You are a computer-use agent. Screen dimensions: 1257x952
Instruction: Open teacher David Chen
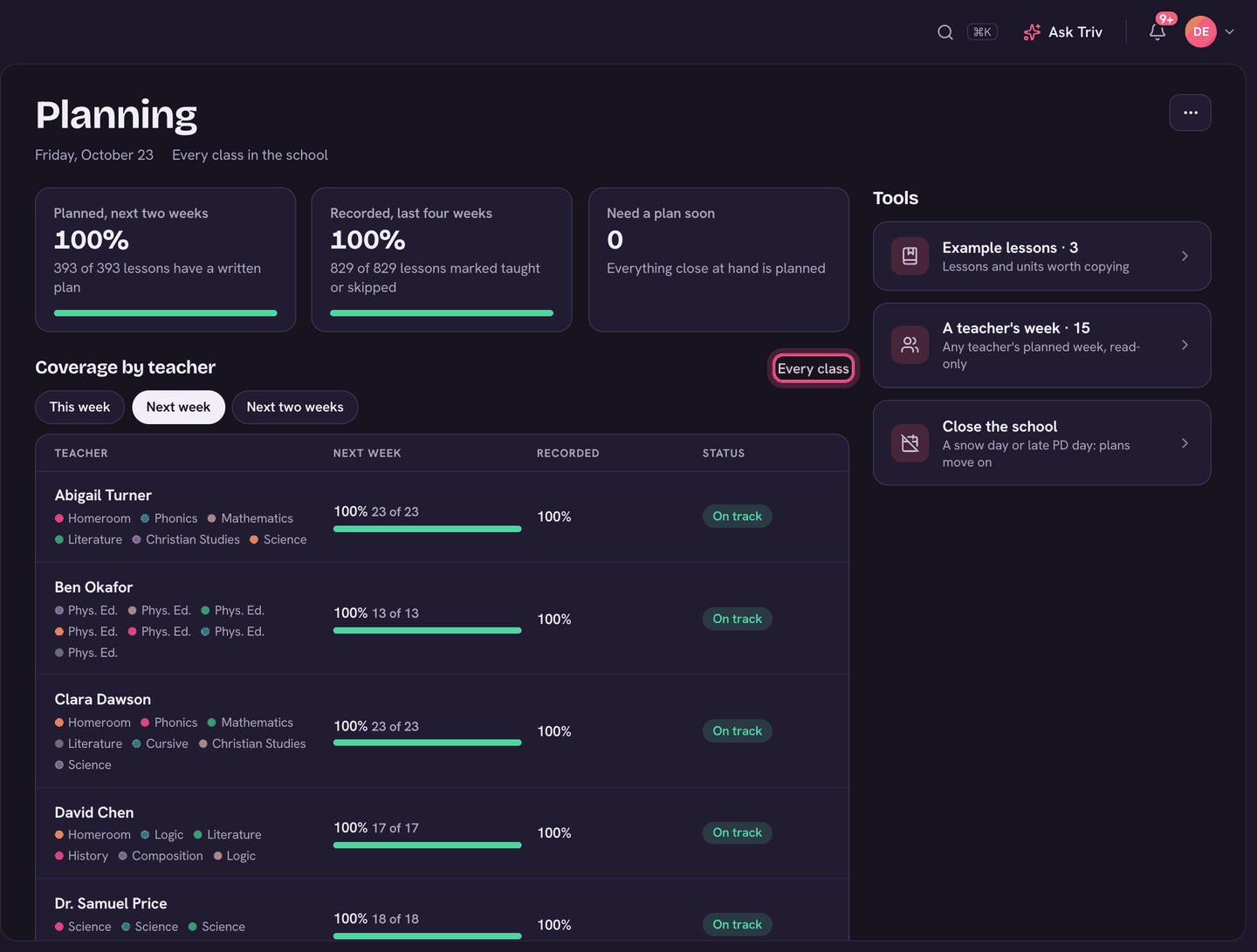tap(94, 812)
